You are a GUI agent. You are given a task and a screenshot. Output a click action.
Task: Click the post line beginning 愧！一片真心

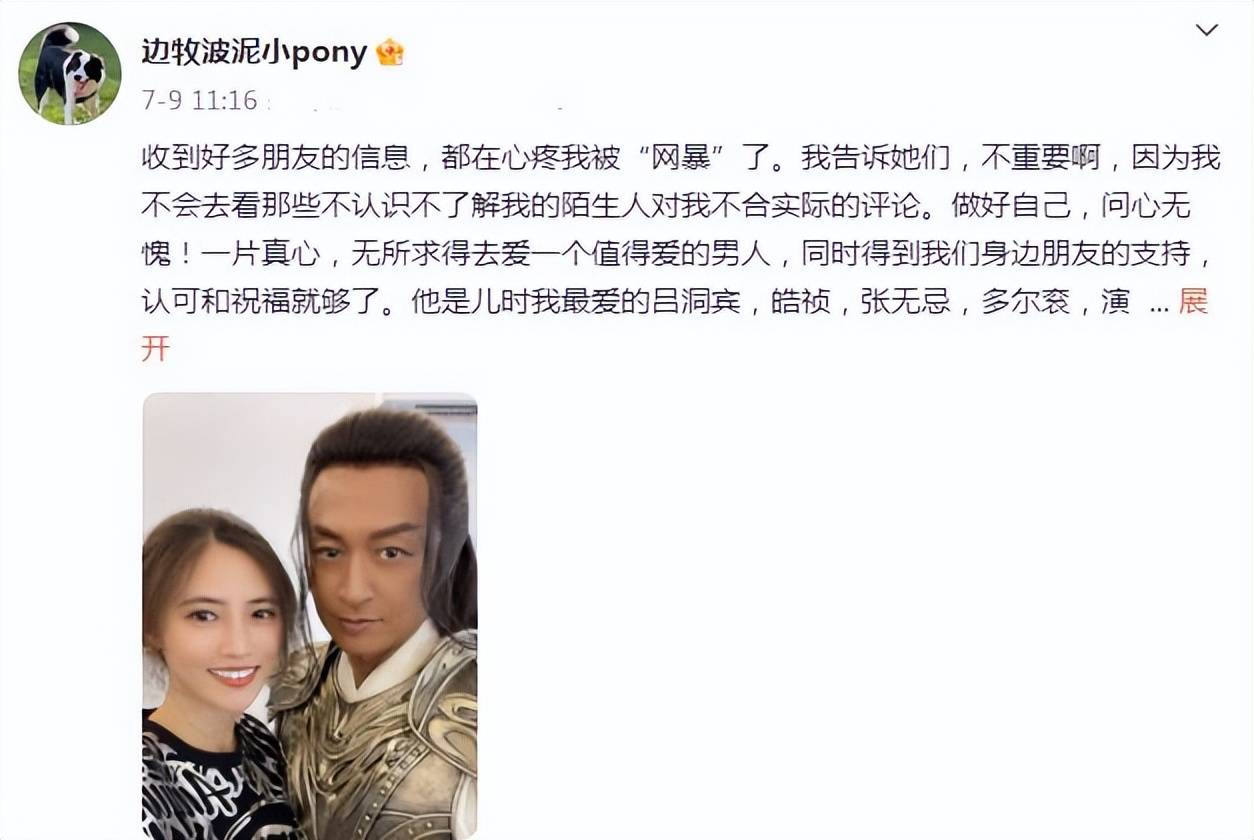coord(678,254)
